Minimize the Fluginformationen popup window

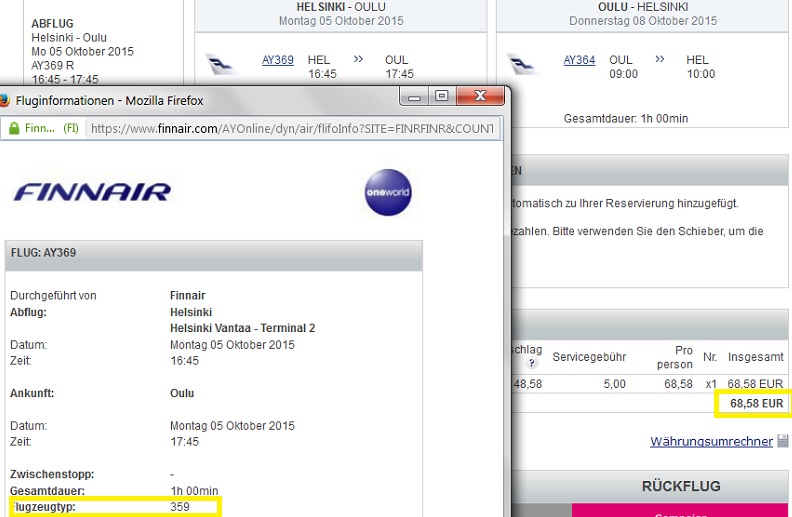415,96
